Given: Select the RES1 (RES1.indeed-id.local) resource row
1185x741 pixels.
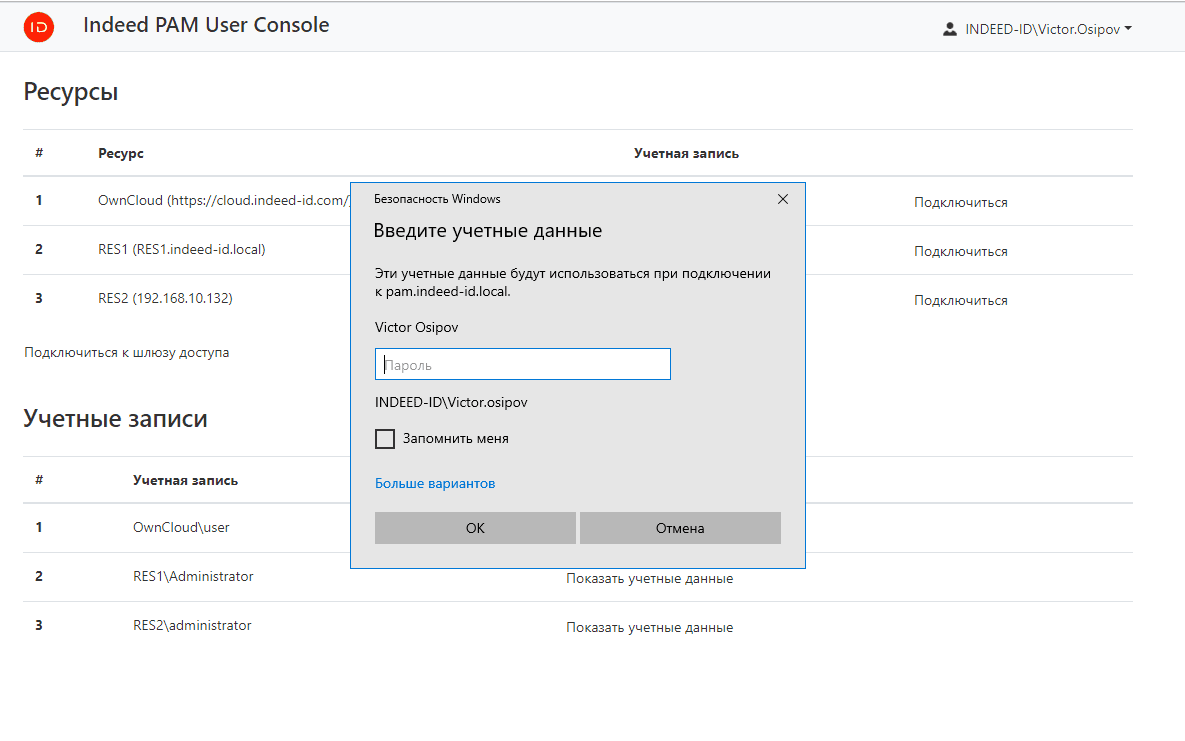Looking at the screenshot, I should (181, 250).
